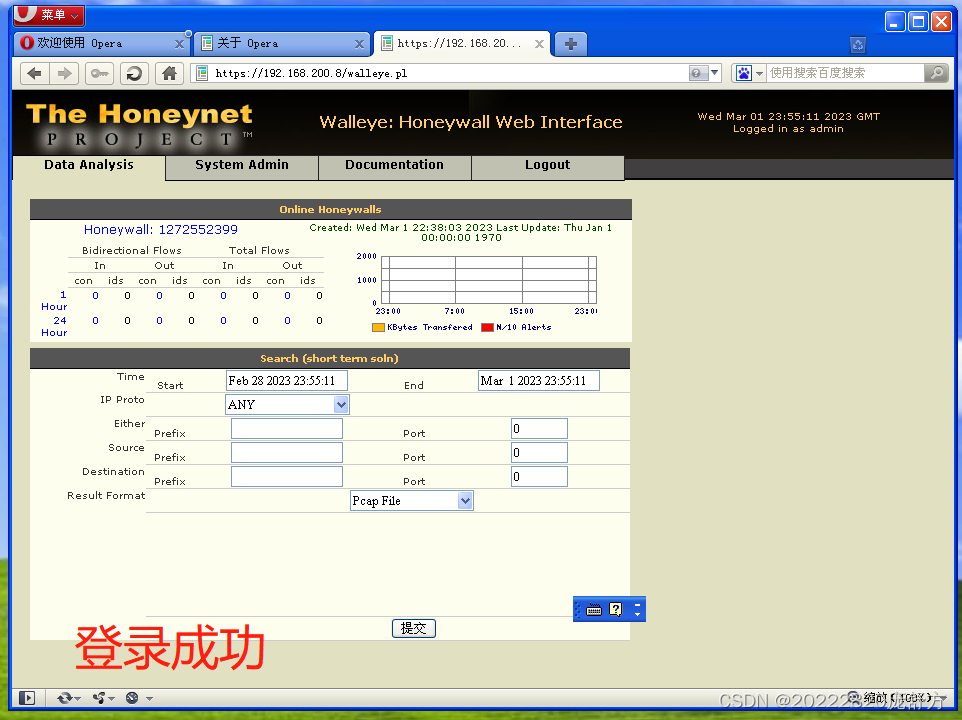The height and width of the screenshot is (720, 962).
Task: Click the language bar help icon
Action: (615, 609)
